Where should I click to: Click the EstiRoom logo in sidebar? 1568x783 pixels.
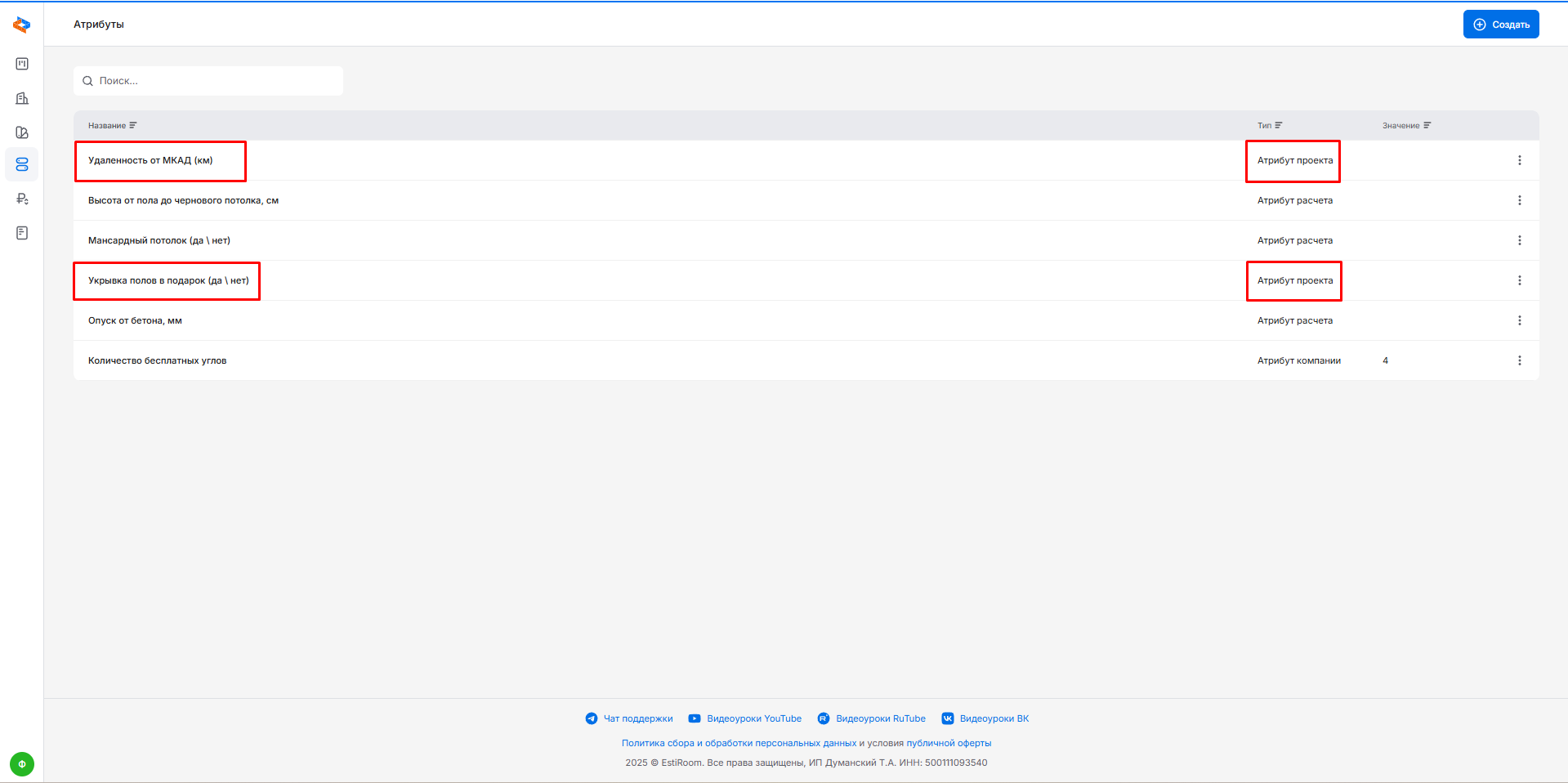tap(22, 25)
